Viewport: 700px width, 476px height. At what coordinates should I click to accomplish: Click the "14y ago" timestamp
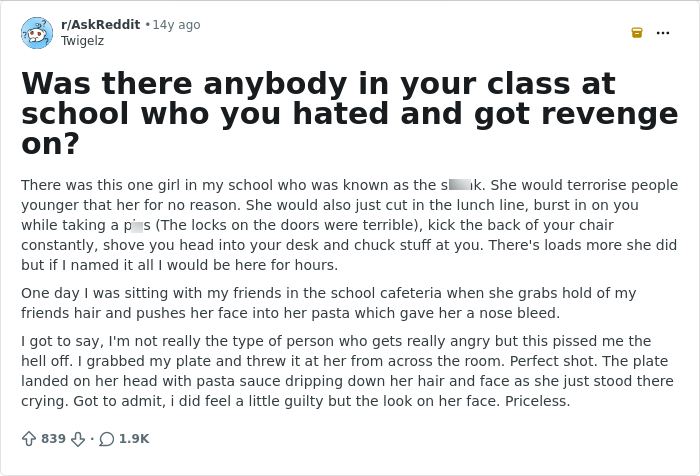pyautogui.click(x=177, y=25)
